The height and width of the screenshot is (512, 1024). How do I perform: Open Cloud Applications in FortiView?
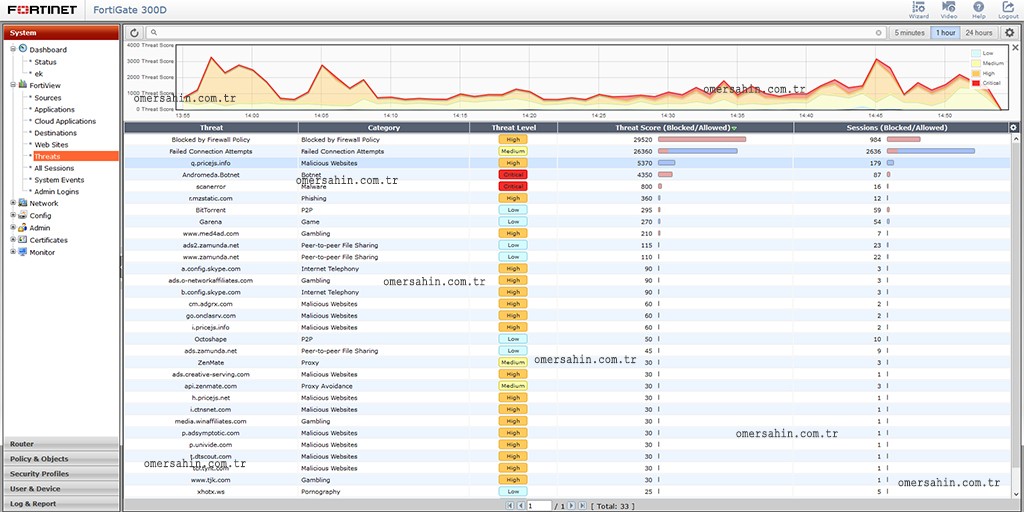point(65,121)
